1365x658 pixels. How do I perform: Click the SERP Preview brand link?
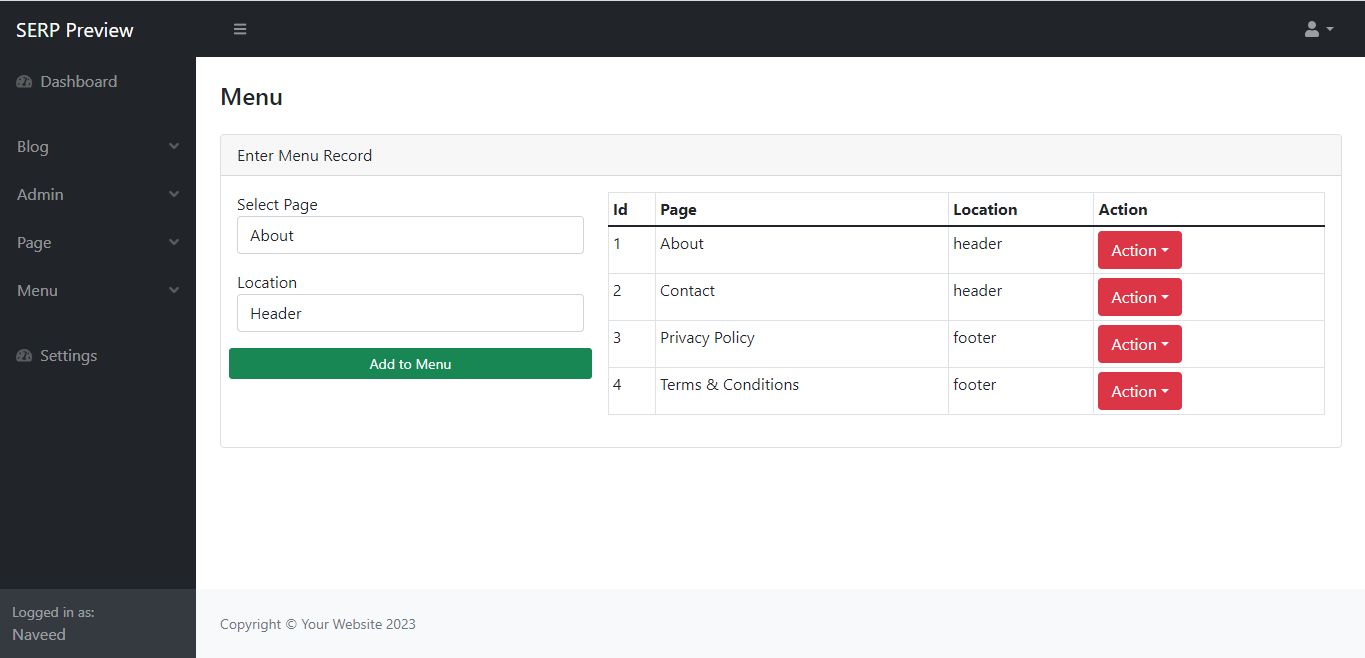[x=75, y=30]
